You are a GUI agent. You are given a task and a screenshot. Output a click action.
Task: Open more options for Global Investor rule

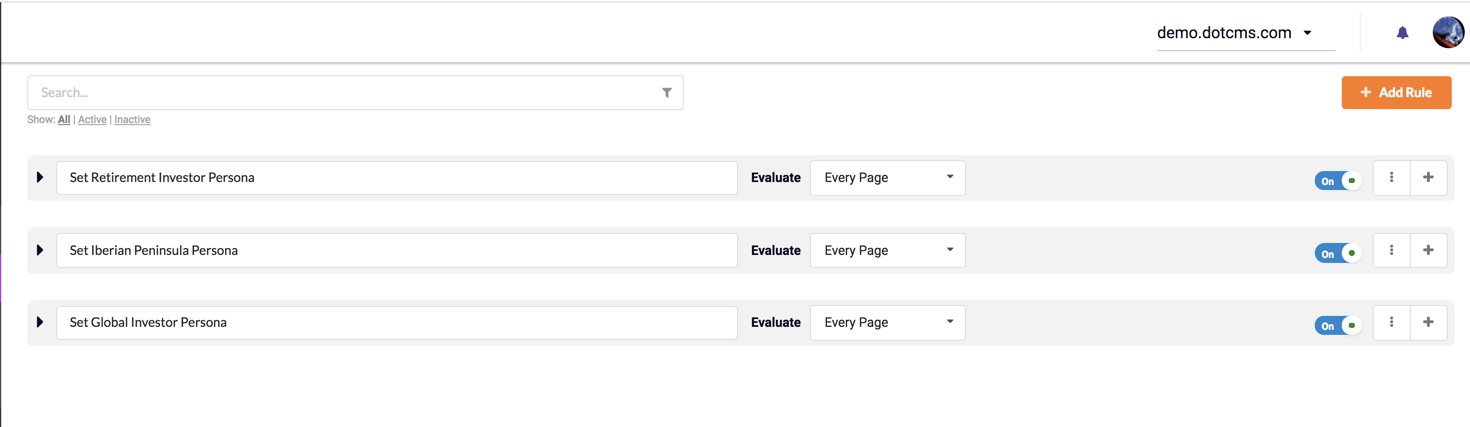1391,322
